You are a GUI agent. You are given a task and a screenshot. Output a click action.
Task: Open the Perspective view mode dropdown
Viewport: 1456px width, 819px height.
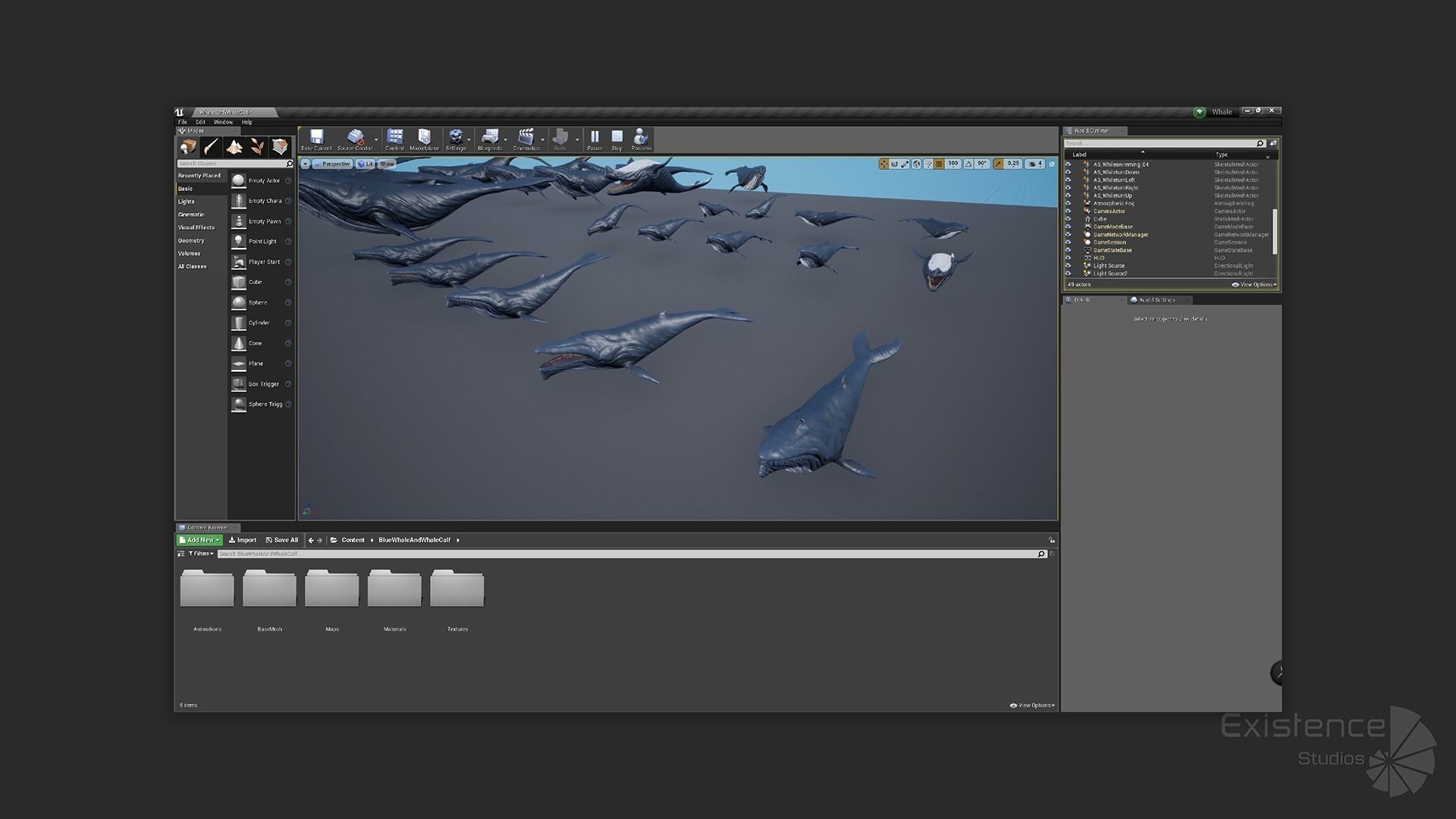[x=332, y=164]
